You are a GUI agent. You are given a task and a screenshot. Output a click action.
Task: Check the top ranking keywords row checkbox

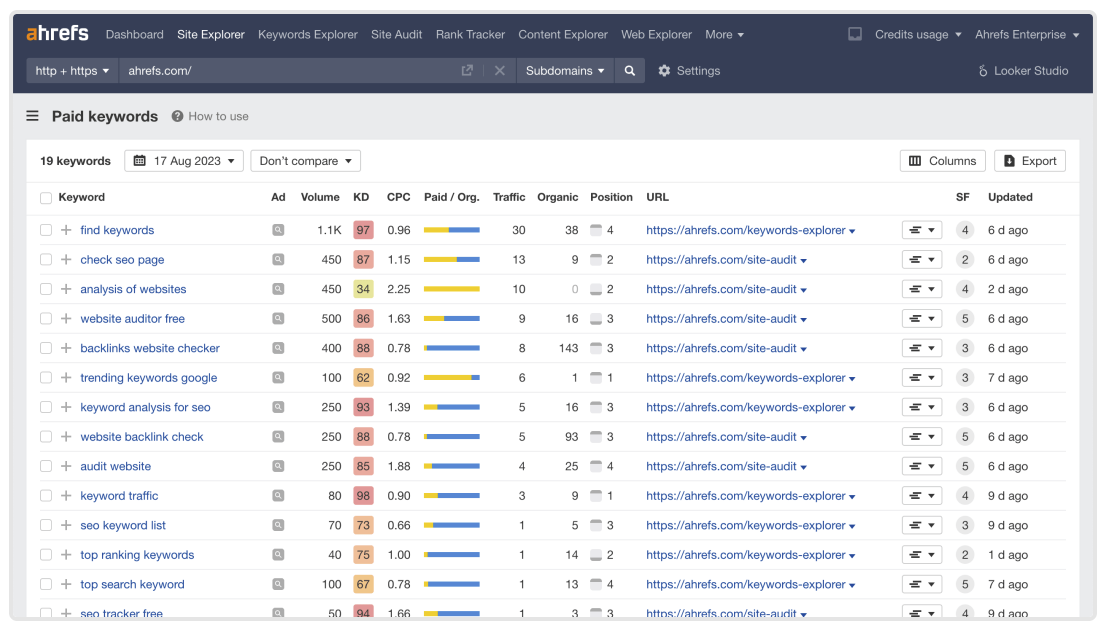[46, 555]
